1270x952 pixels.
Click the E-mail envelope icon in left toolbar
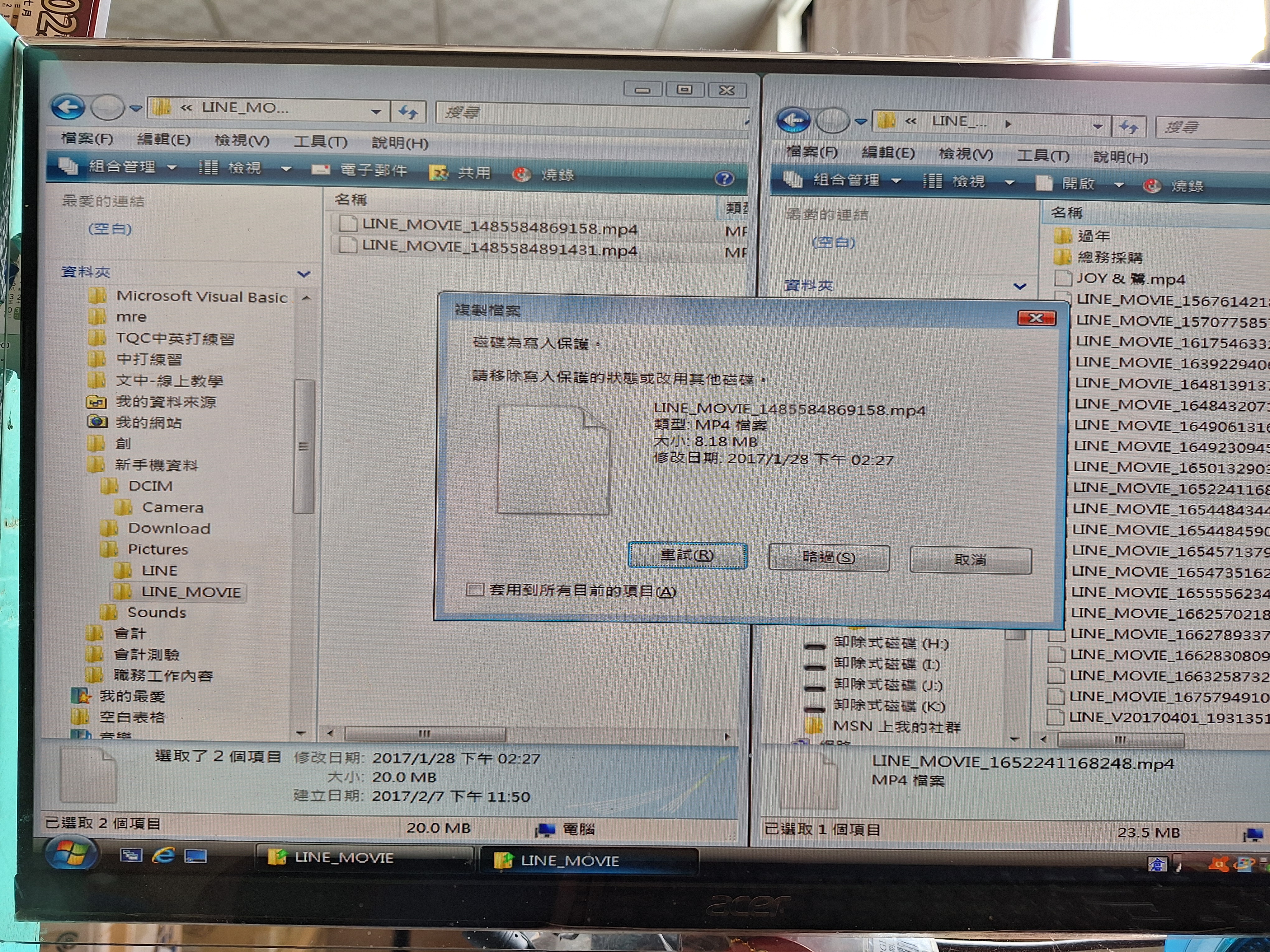pyautogui.click(x=320, y=170)
